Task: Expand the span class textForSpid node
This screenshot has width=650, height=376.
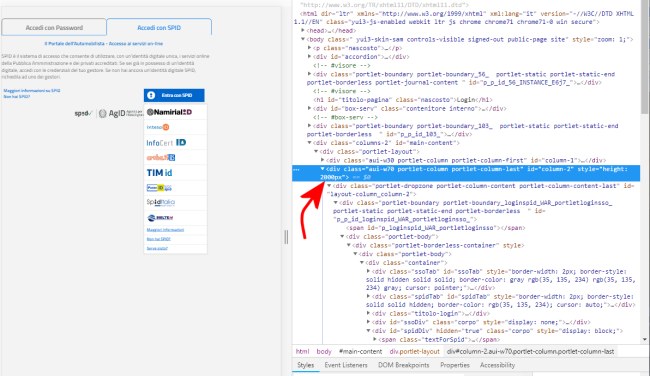Action: coord(375,339)
